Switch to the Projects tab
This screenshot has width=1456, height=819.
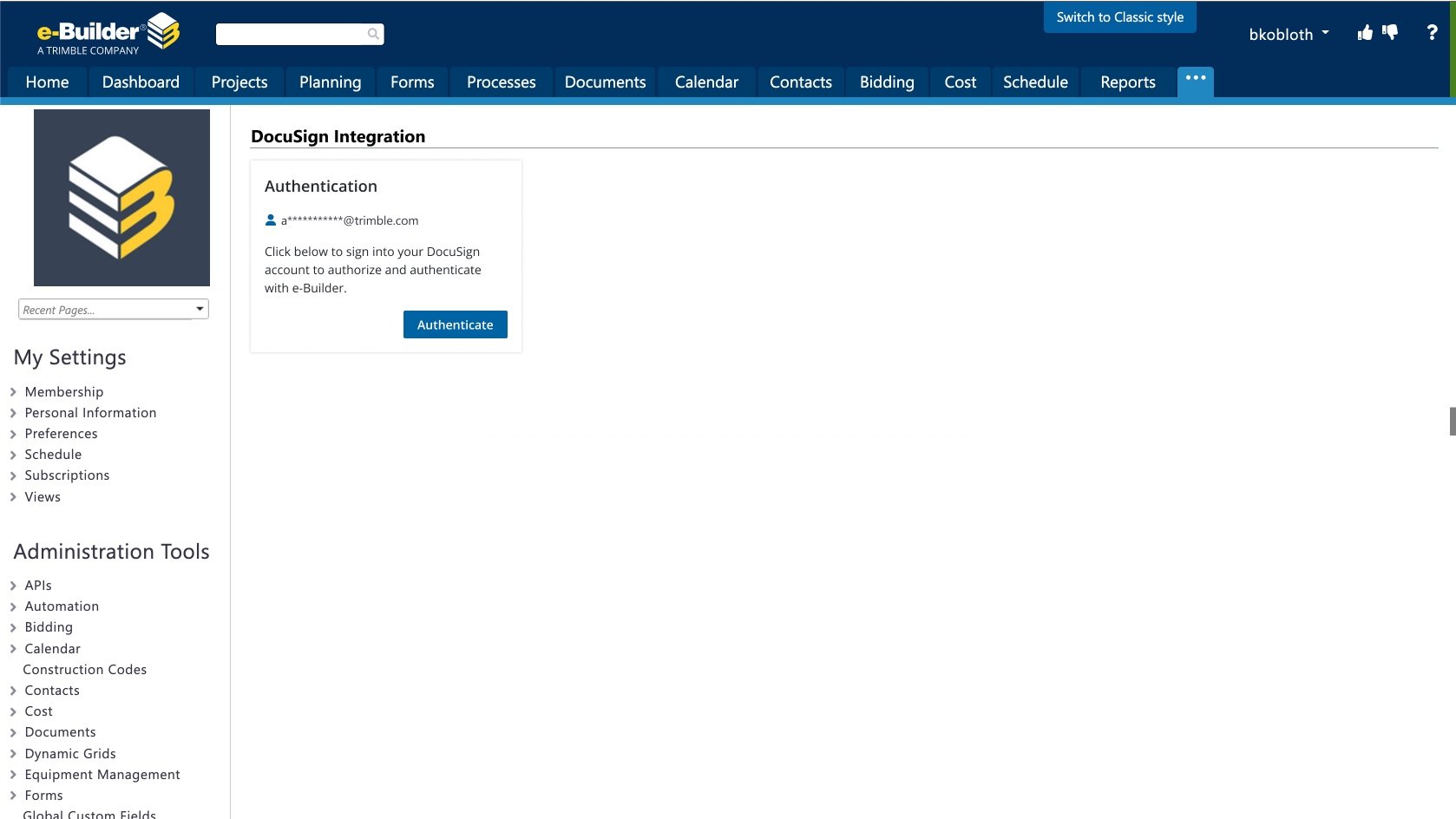coord(239,82)
